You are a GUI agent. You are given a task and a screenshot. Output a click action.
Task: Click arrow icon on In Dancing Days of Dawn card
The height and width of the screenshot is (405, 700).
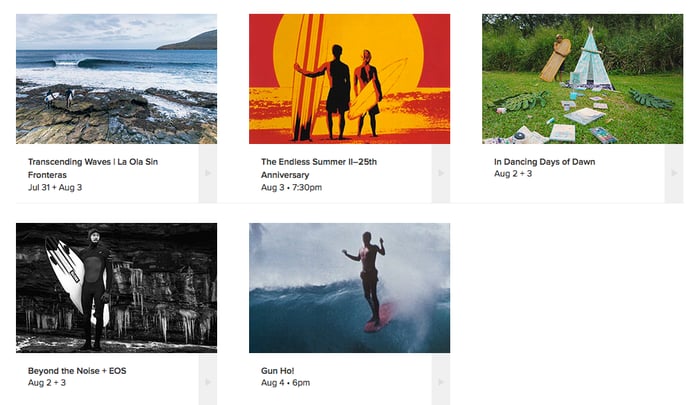pos(674,173)
